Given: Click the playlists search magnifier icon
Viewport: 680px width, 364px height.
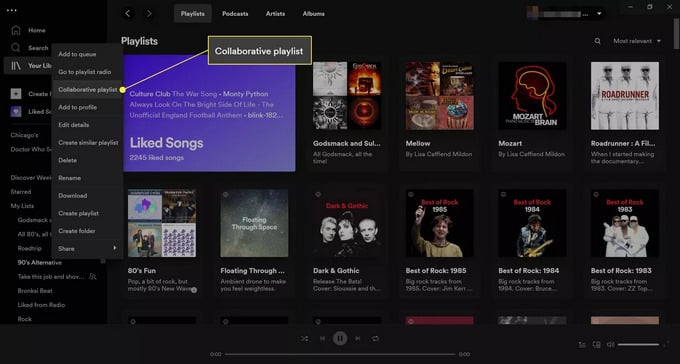Looking at the screenshot, I should point(598,41).
